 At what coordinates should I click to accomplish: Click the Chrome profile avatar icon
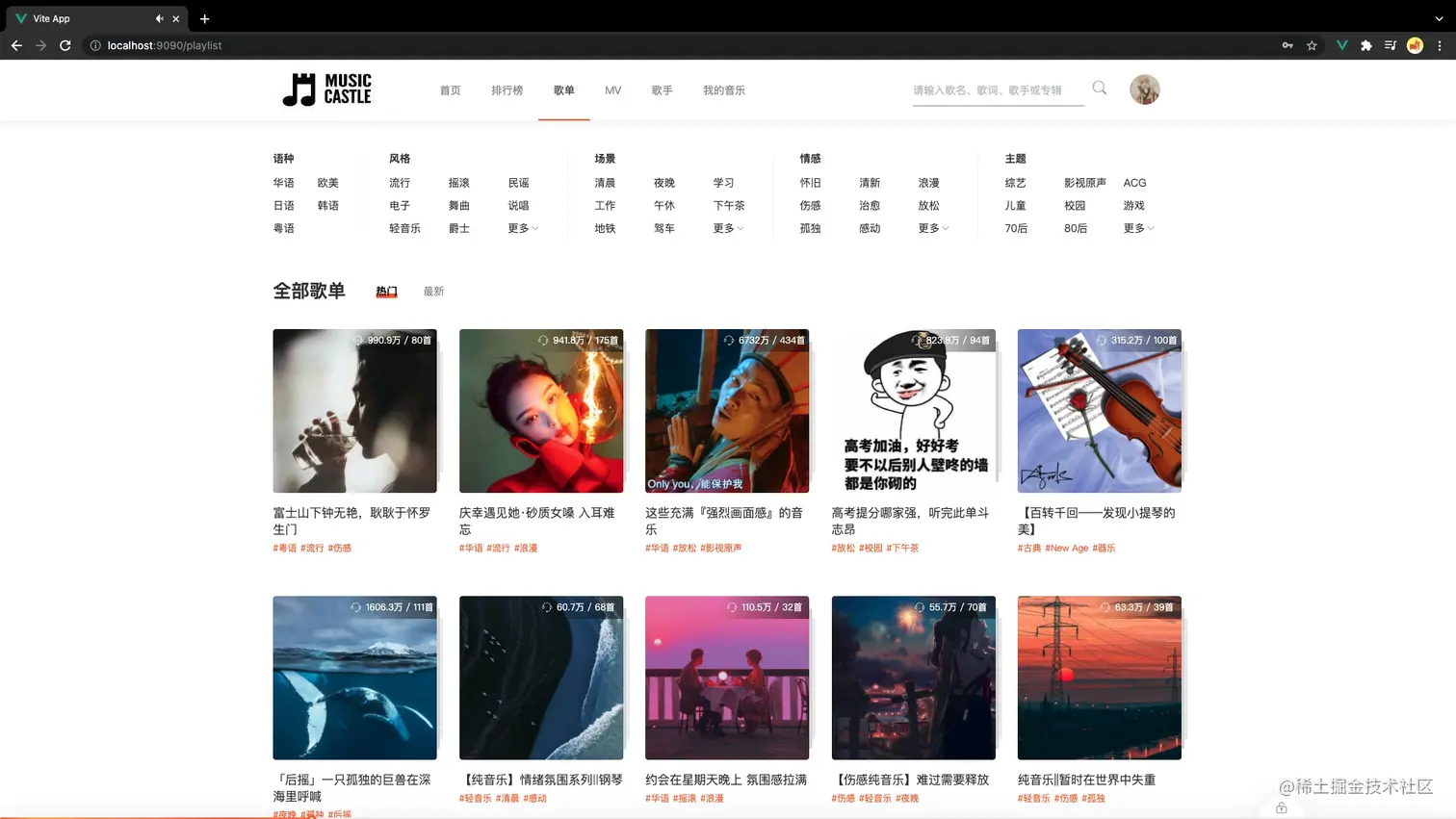tap(1415, 45)
